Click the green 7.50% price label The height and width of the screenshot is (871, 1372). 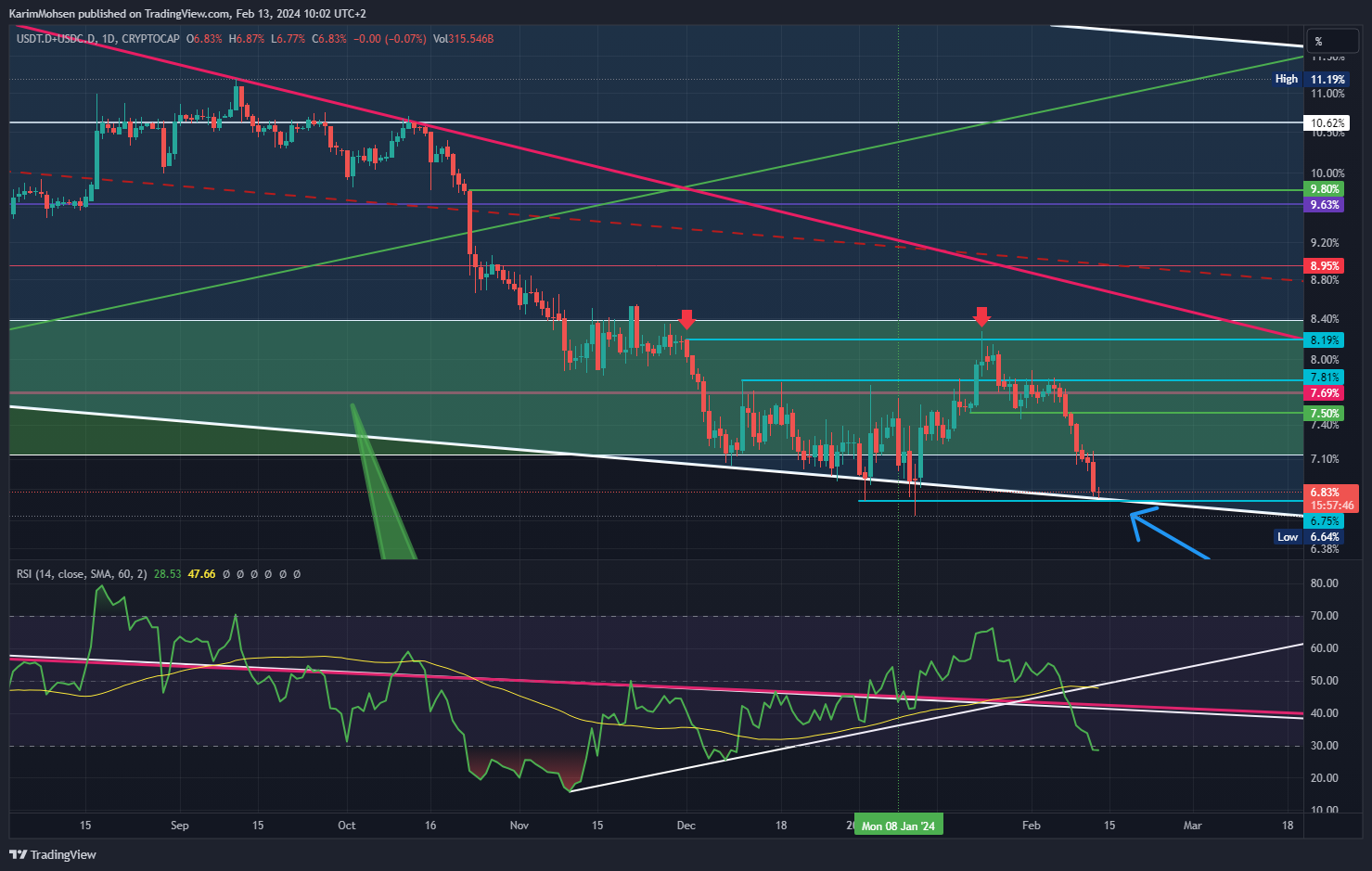pyautogui.click(x=1325, y=413)
